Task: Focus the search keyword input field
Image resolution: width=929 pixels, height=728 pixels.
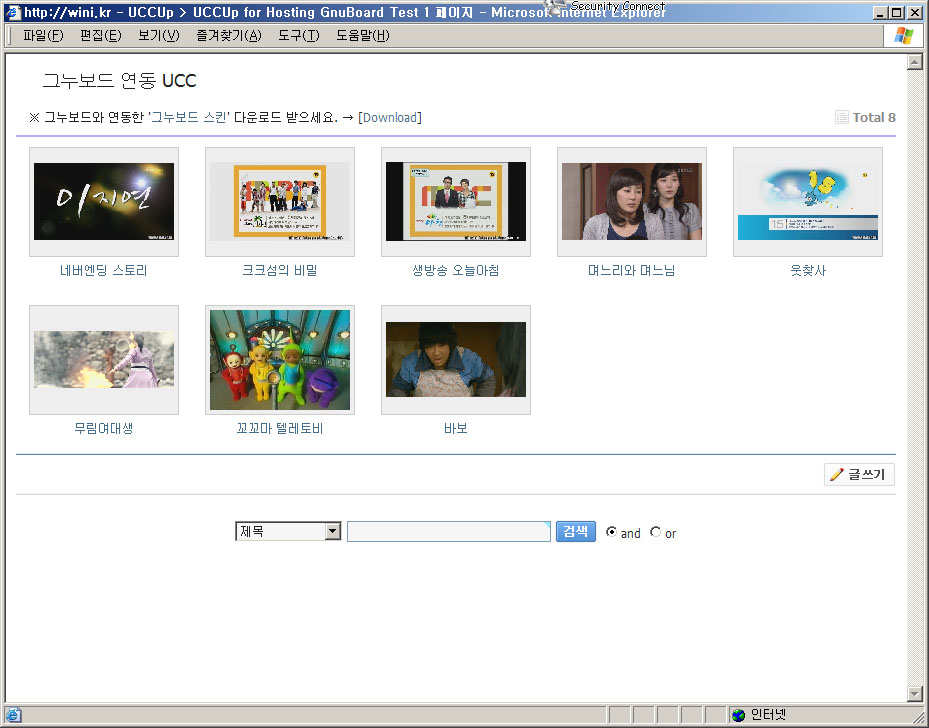Action: 449,531
